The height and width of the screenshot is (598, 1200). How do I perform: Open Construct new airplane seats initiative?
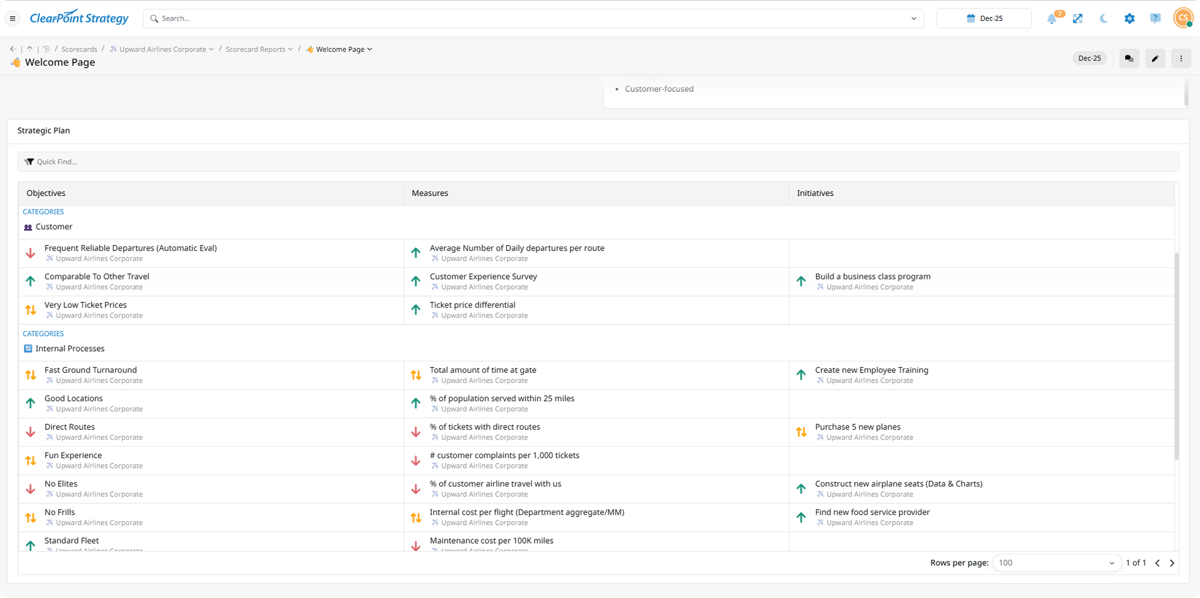899,484
